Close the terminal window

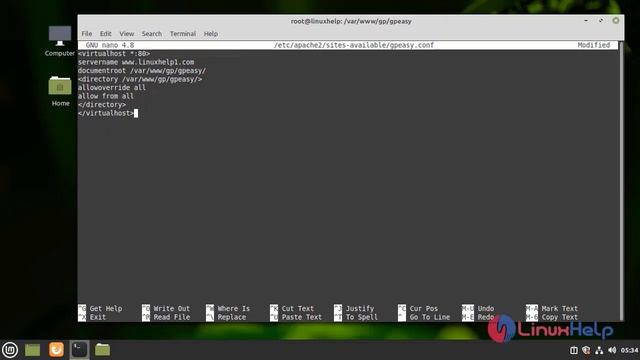[616, 20]
